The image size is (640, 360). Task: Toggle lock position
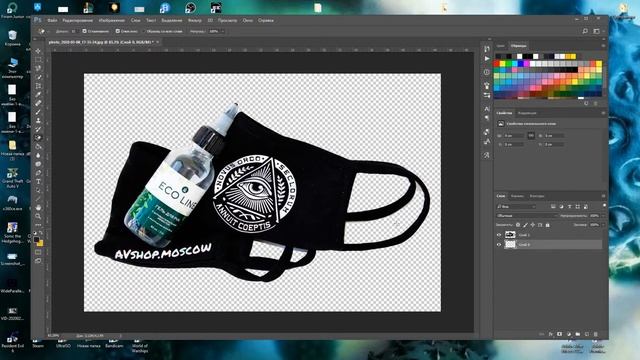533,225
